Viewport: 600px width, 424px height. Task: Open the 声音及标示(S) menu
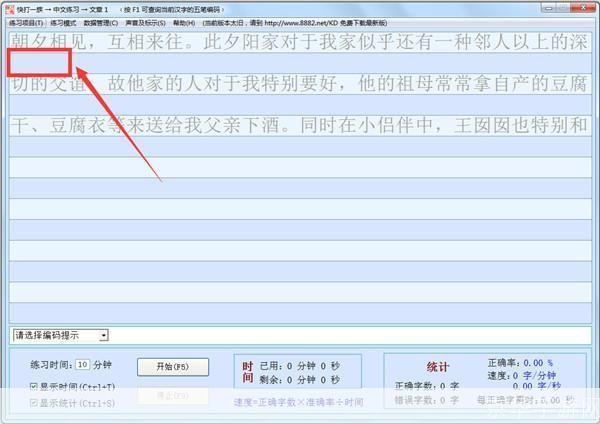(145, 23)
